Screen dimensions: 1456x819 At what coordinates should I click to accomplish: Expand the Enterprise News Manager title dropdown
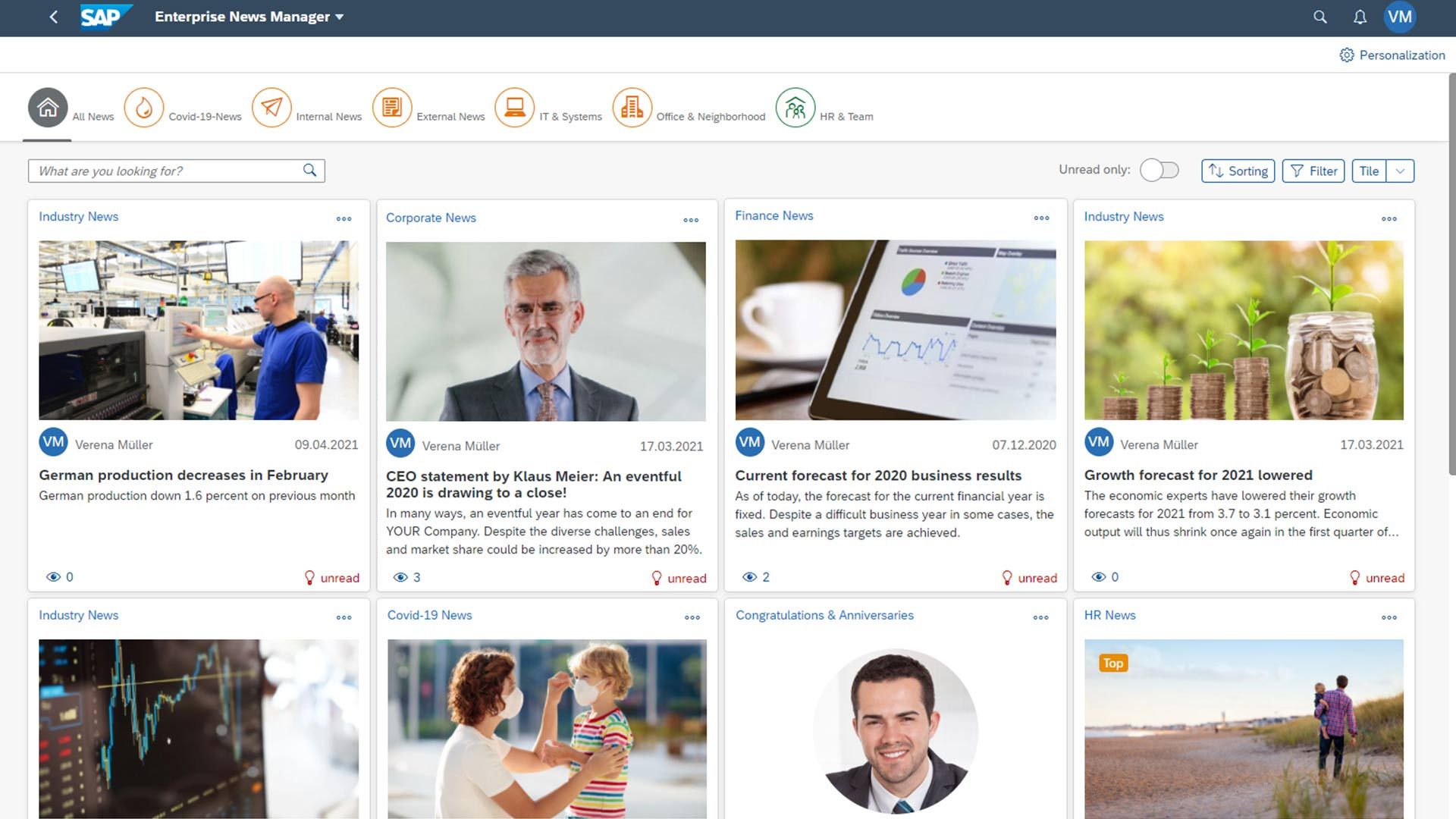(339, 17)
